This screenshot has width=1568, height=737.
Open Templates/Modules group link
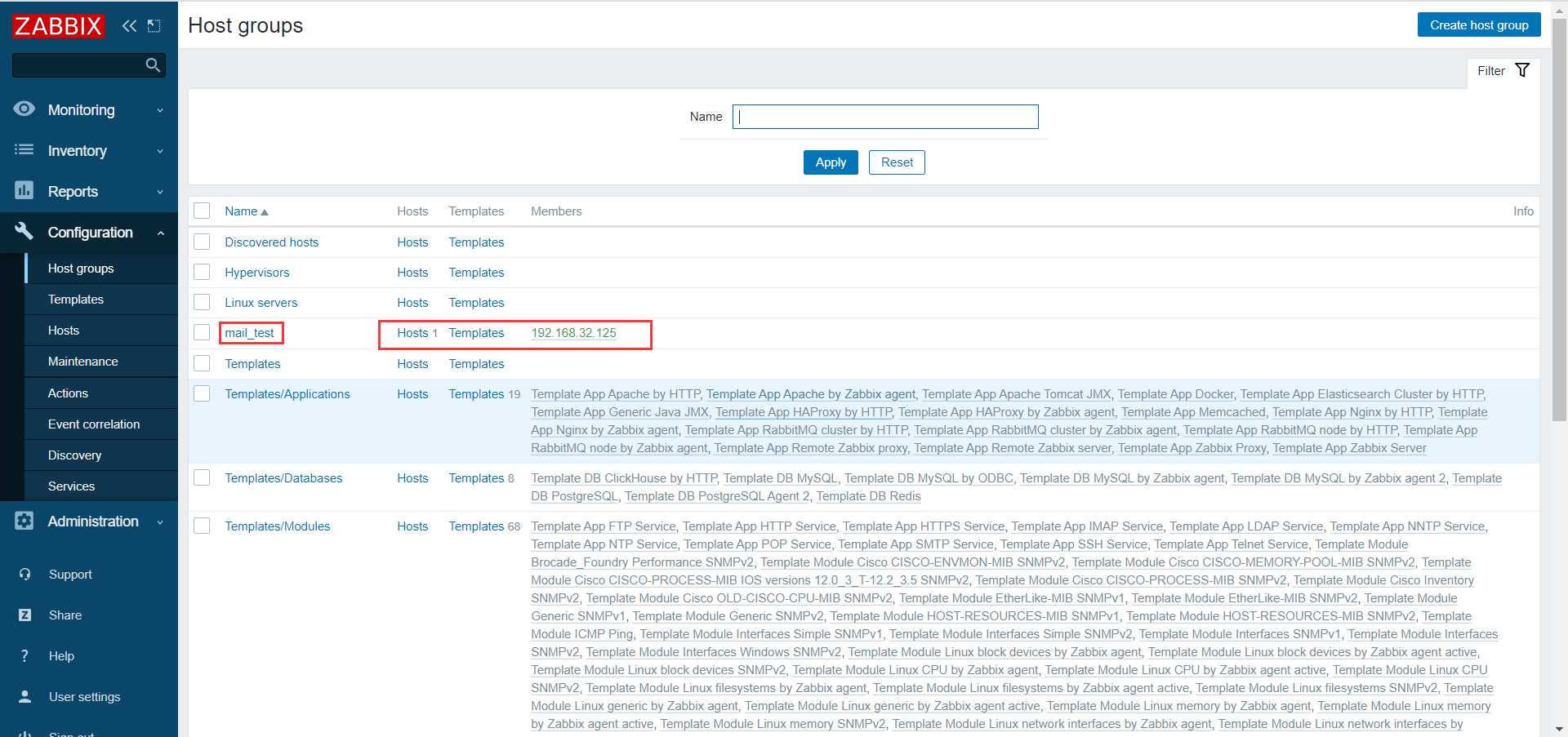tap(277, 526)
